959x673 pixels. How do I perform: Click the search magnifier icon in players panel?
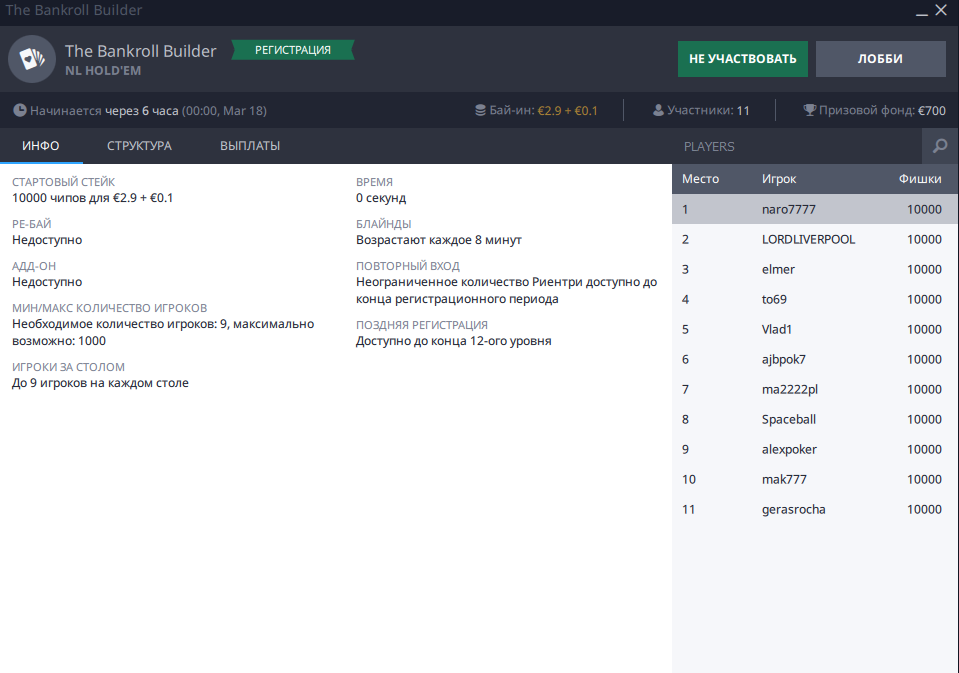click(940, 146)
